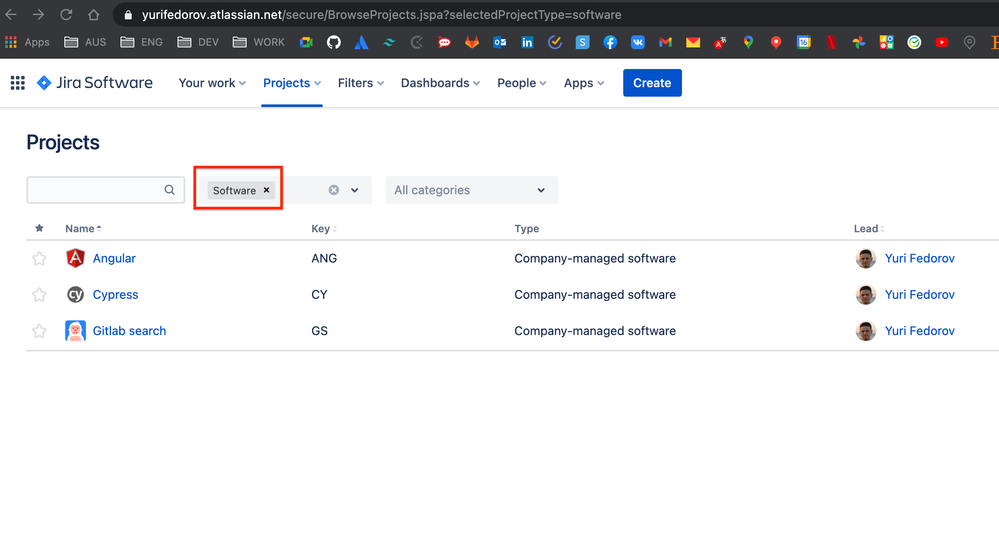Viewport: 999px width, 544px height.
Task: Open the Gmail bookmark
Action: pyautogui.click(x=665, y=42)
